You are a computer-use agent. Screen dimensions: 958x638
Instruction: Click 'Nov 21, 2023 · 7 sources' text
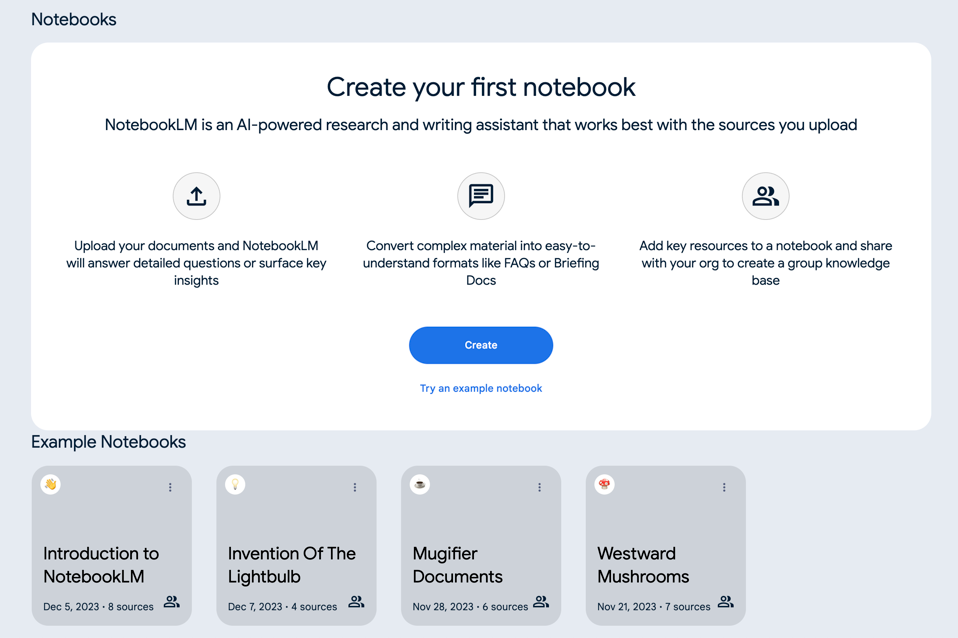(x=654, y=607)
